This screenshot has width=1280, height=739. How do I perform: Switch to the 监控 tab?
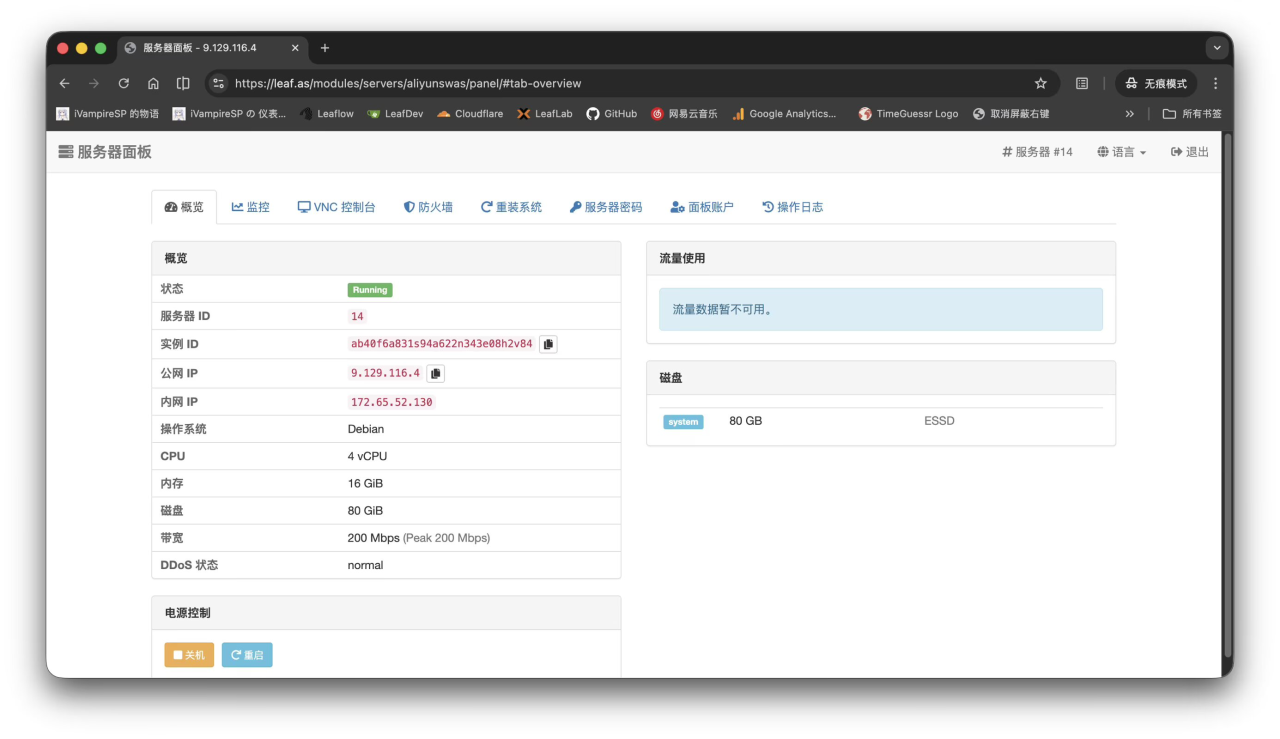pyautogui.click(x=251, y=207)
